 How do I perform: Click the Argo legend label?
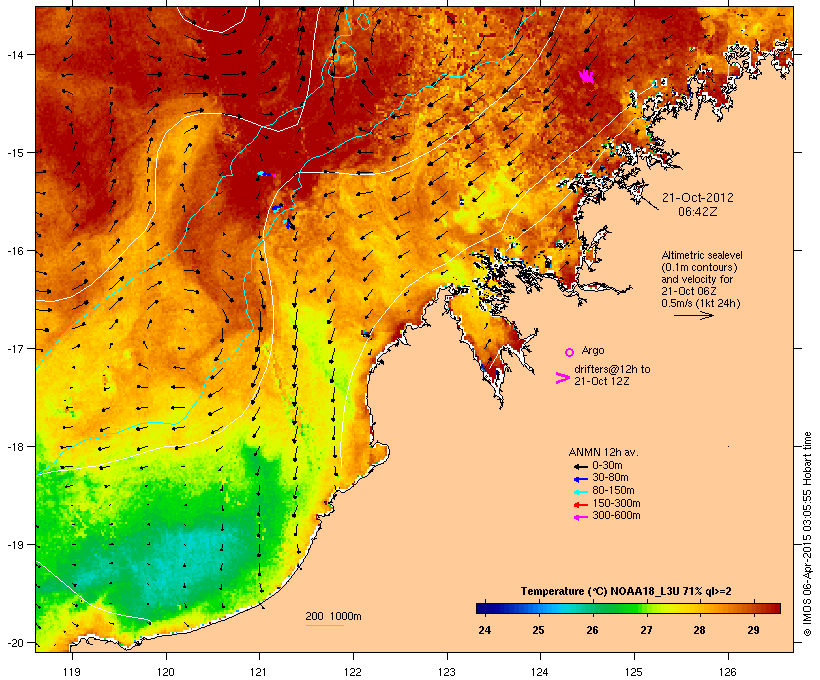tap(593, 350)
